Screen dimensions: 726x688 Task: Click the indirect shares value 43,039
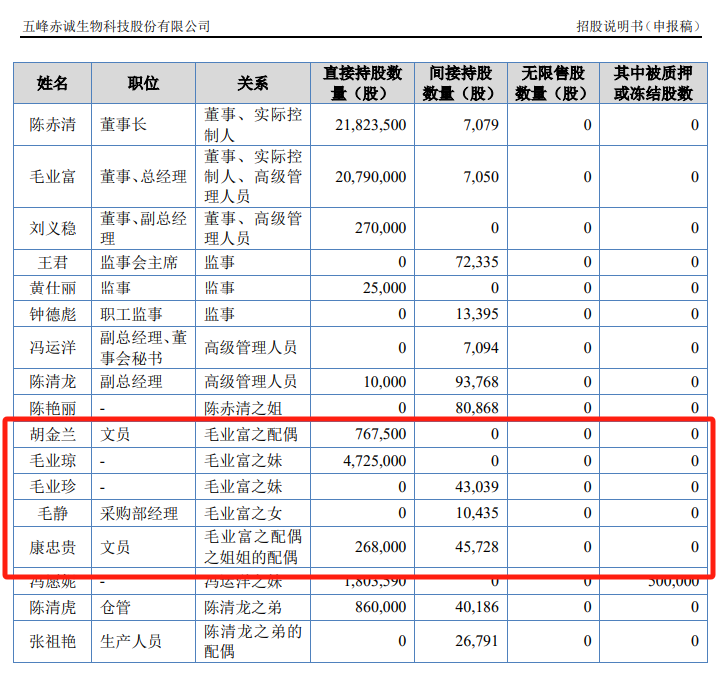click(x=477, y=487)
